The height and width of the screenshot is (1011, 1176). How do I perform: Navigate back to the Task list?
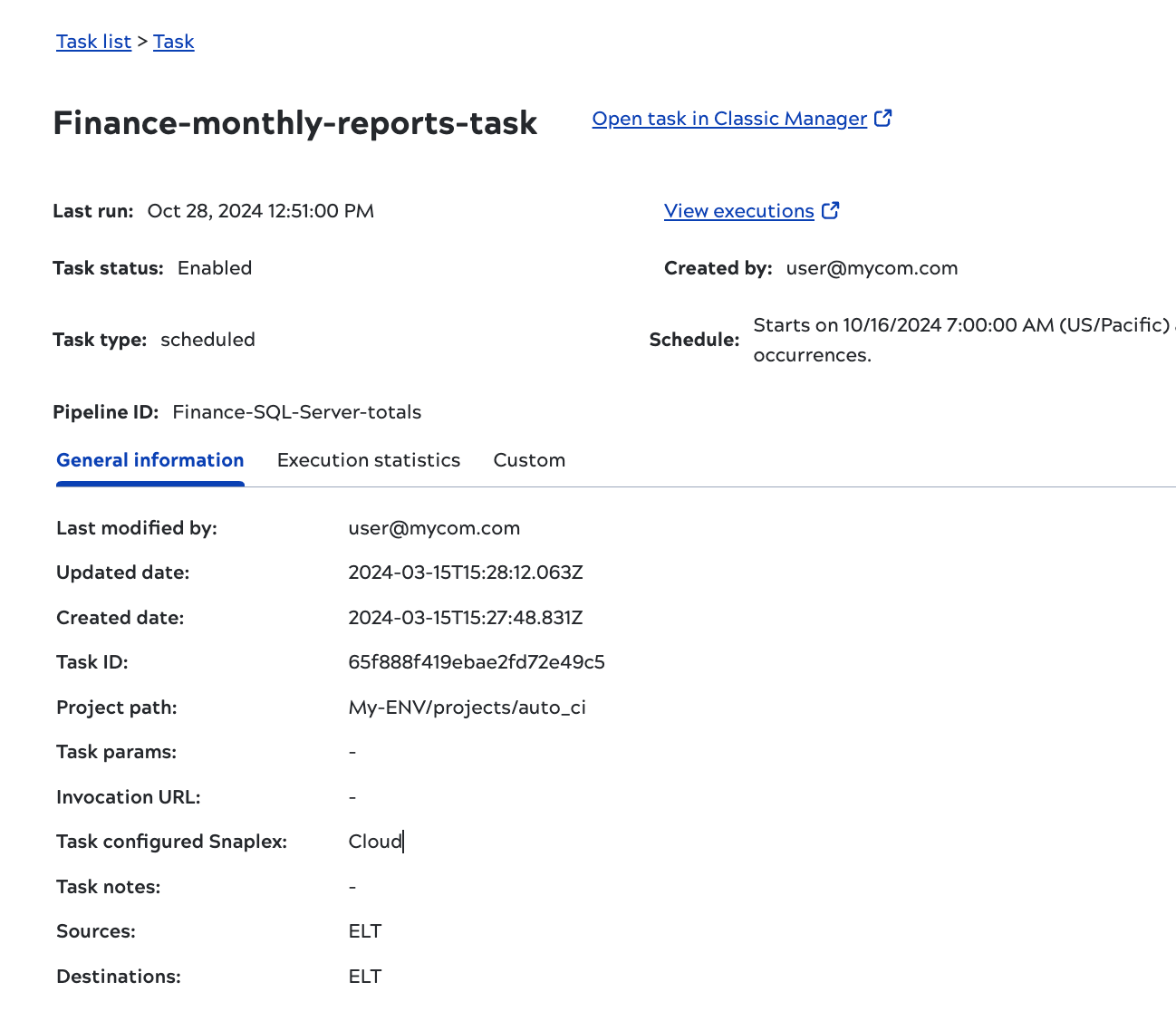[93, 42]
